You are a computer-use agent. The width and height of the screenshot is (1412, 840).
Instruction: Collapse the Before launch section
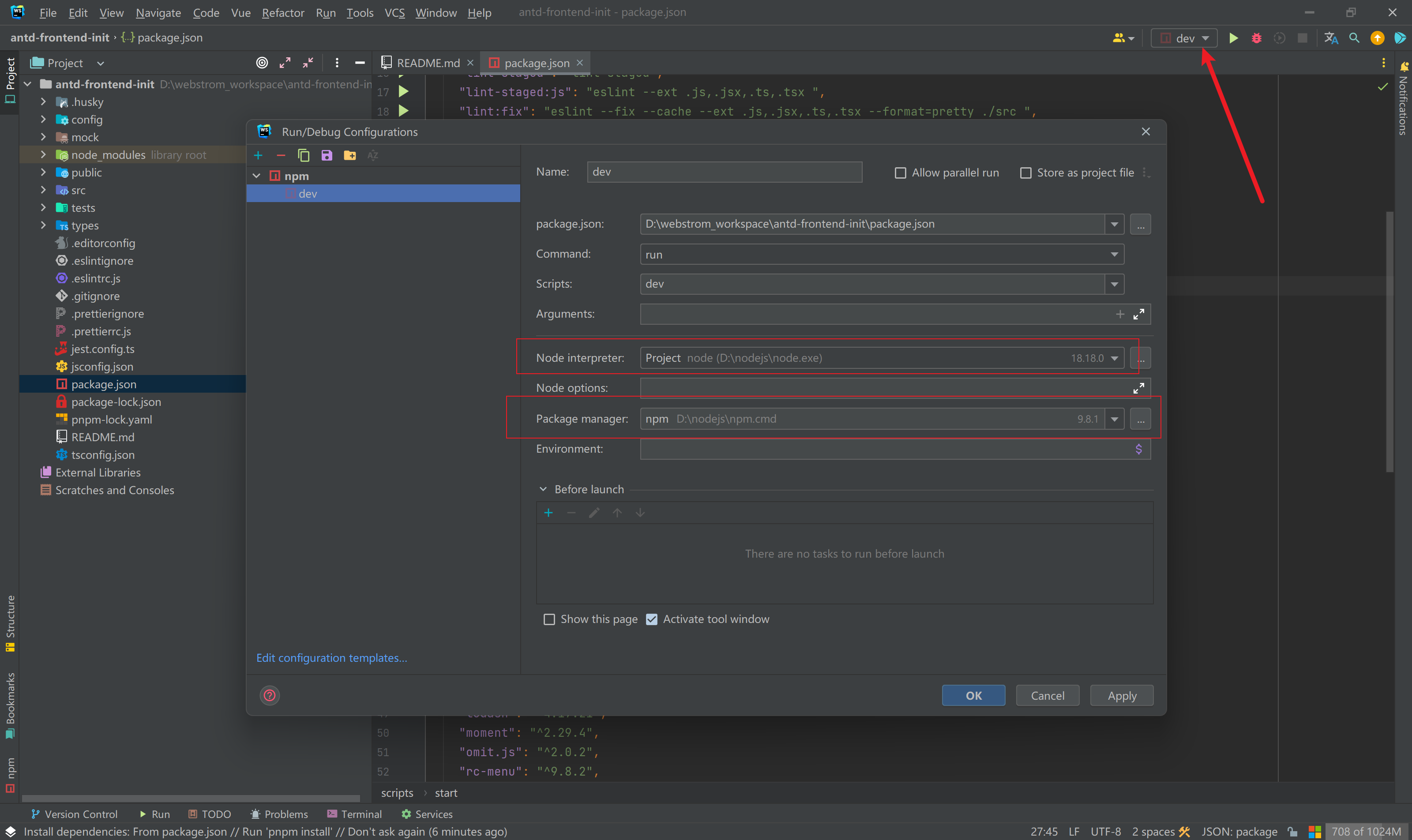pos(543,489)
